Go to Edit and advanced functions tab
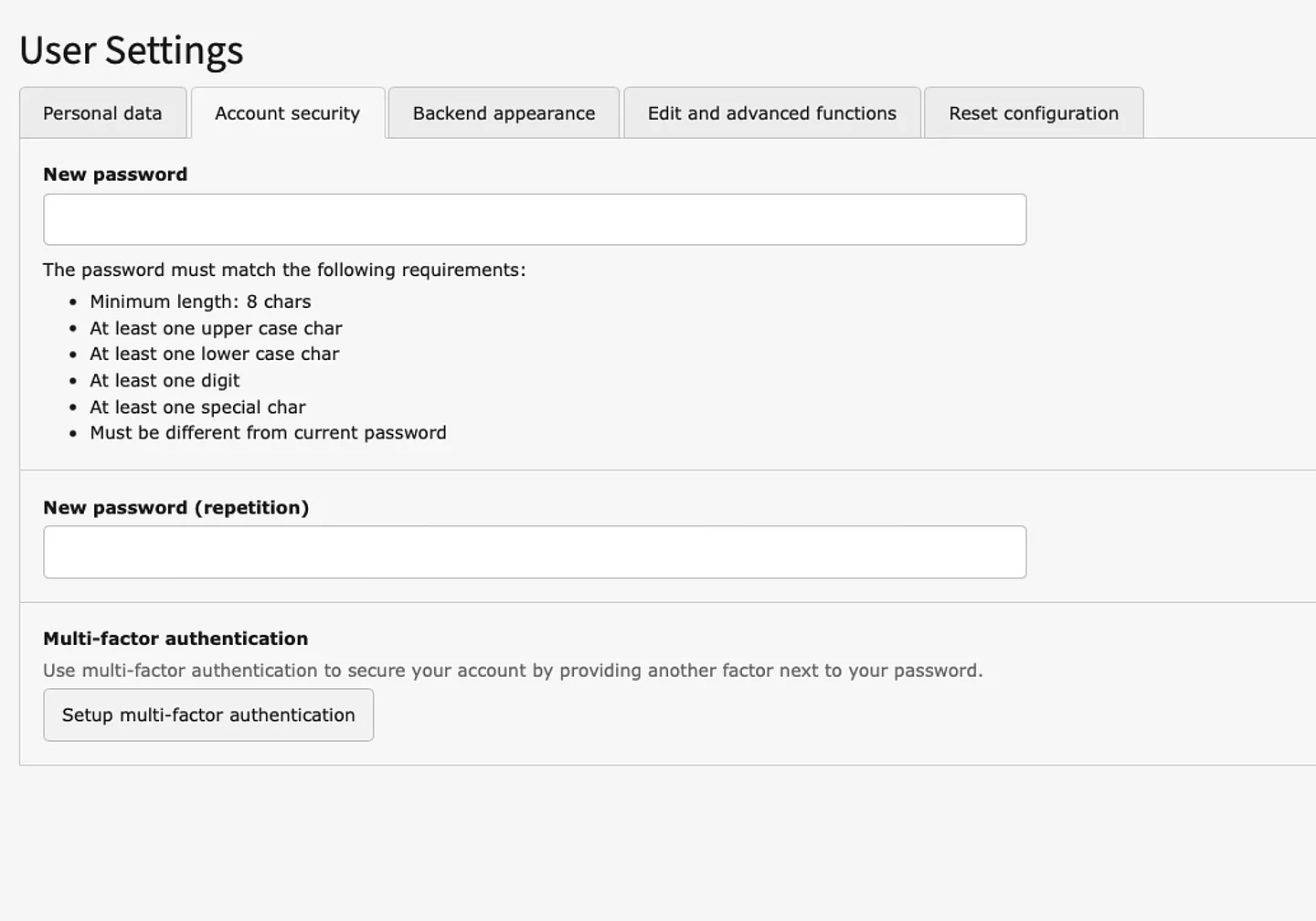 pos(771,113)
